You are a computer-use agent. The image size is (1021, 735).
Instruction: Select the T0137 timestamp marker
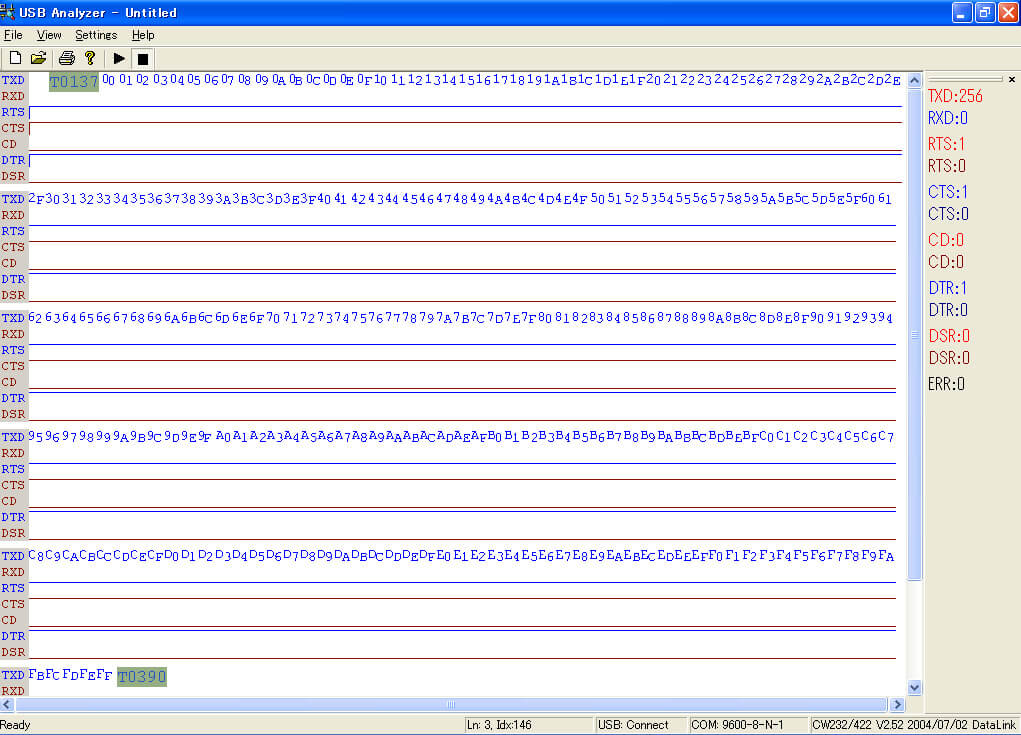coord(74,82)
